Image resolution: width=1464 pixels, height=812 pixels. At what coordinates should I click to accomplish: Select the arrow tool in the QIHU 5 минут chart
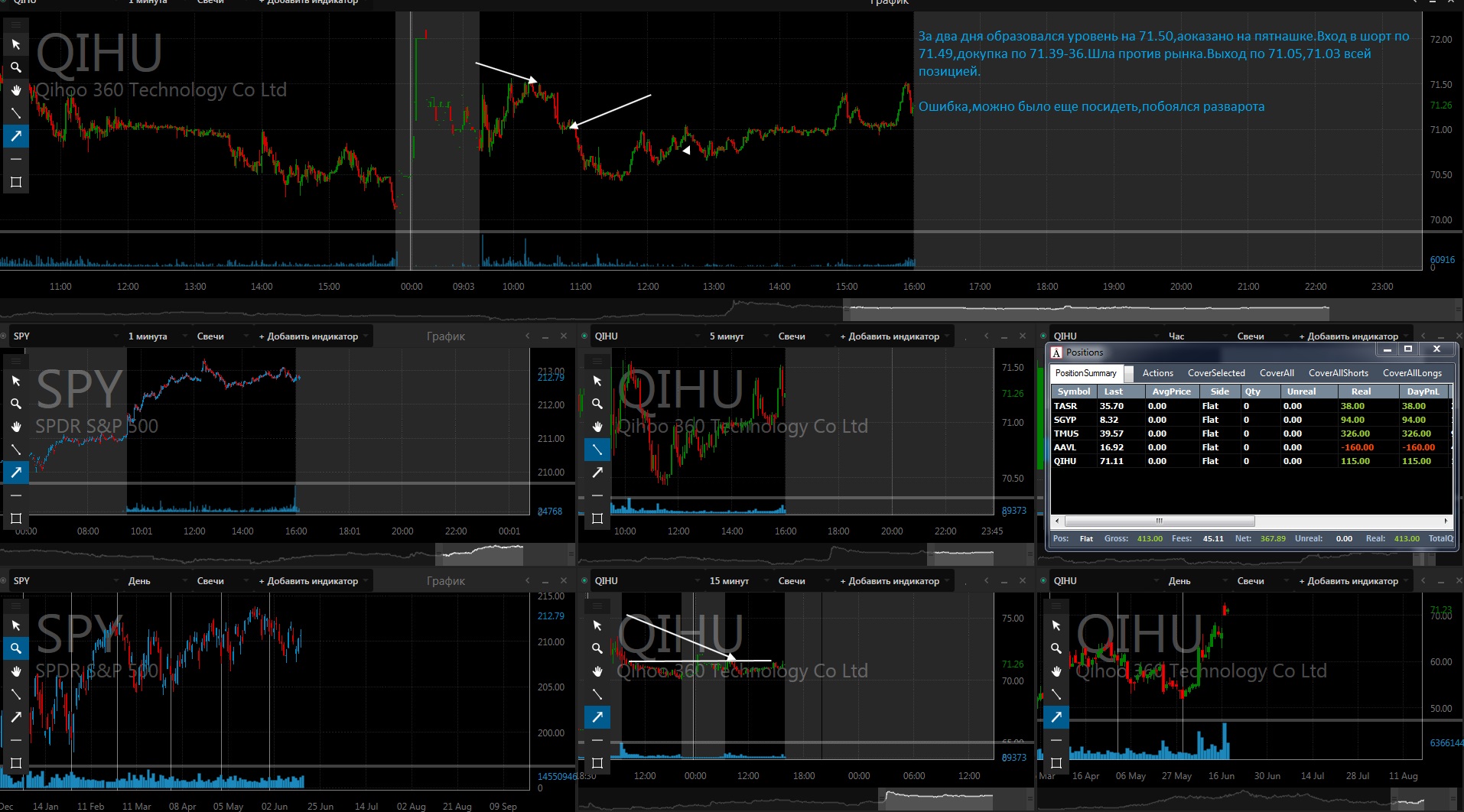point(597,473)
